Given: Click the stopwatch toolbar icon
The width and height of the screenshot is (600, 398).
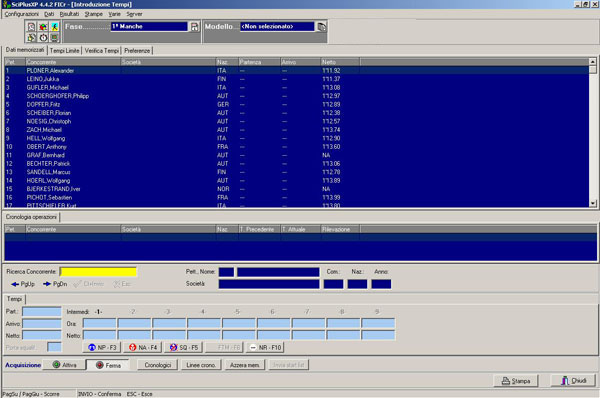Looking at the screenshot, I should coord(43,38).
